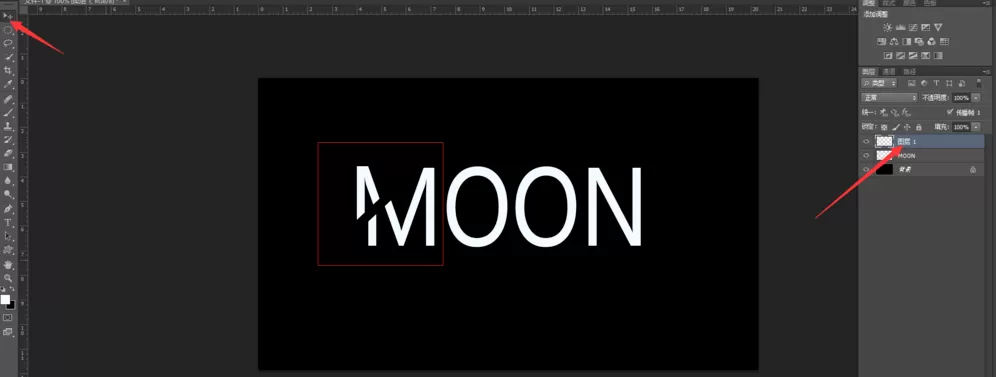Viewport: 996px width, 377px height.
Task: Toggle Quick Mask mode
Action: coord(8,317)
